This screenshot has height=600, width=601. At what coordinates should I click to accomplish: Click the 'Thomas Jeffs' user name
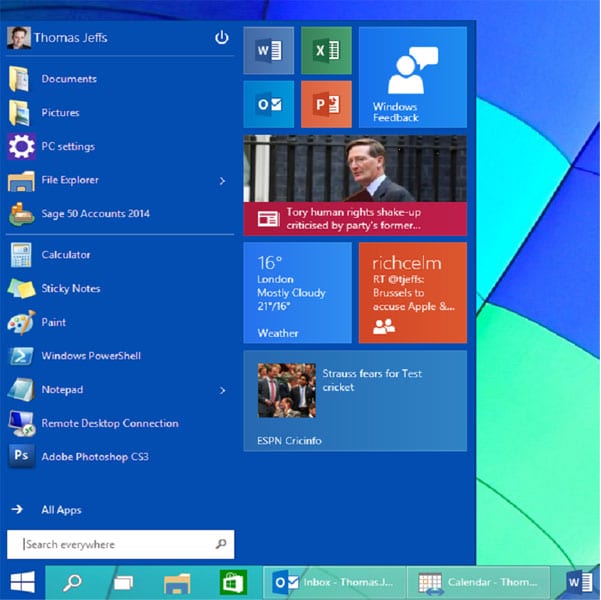[71, 38]
